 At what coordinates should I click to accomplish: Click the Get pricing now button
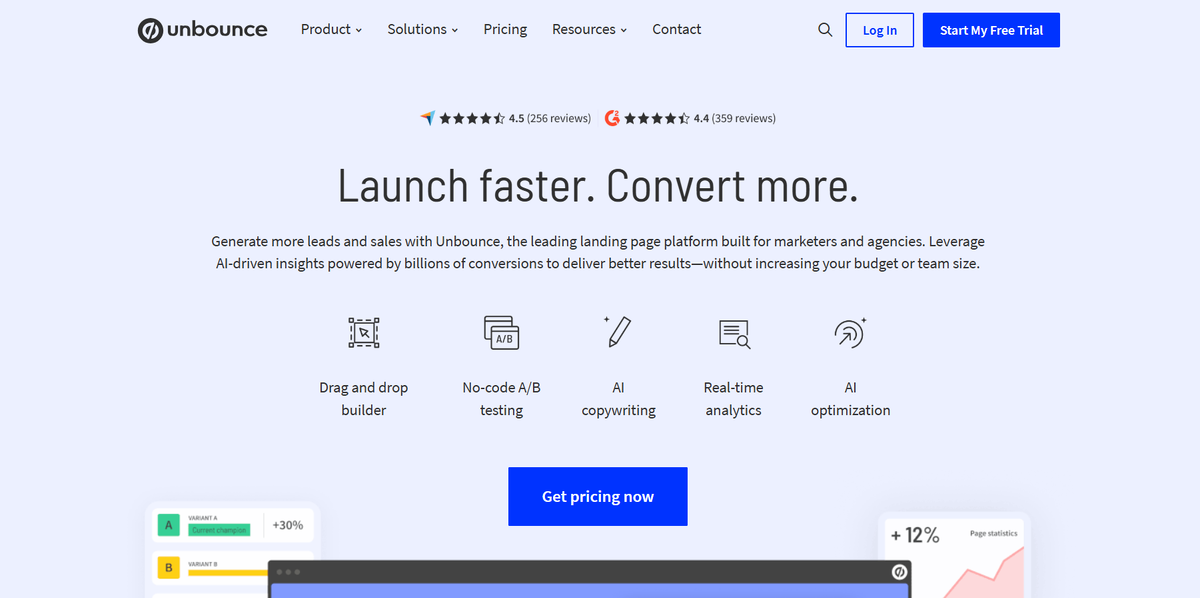point(598,496)
